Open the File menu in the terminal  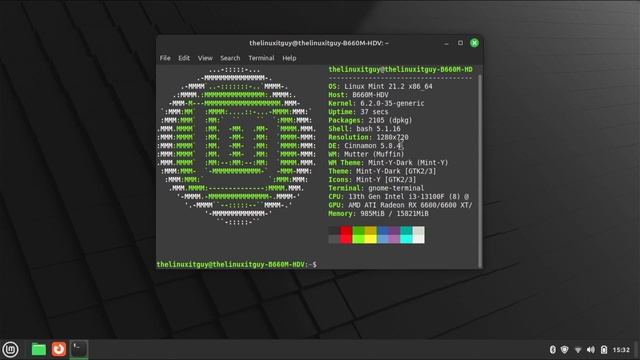tap(165, 58)
